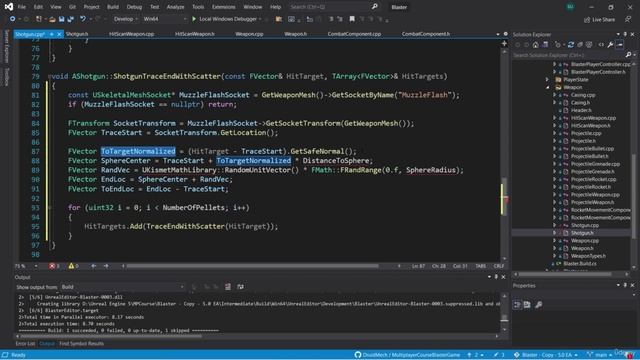
Task: Click the next issue navigation arrow
Action: click(x=106, y=266)
